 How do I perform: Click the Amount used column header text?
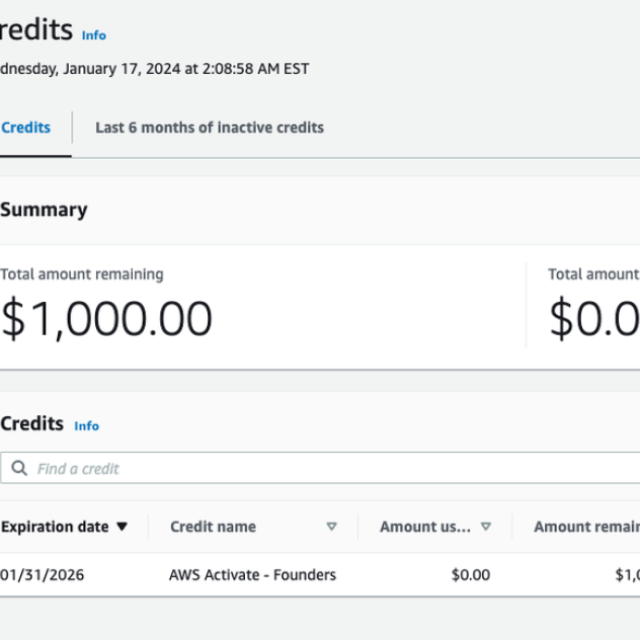pyautogui.click(x=425, y=527)
